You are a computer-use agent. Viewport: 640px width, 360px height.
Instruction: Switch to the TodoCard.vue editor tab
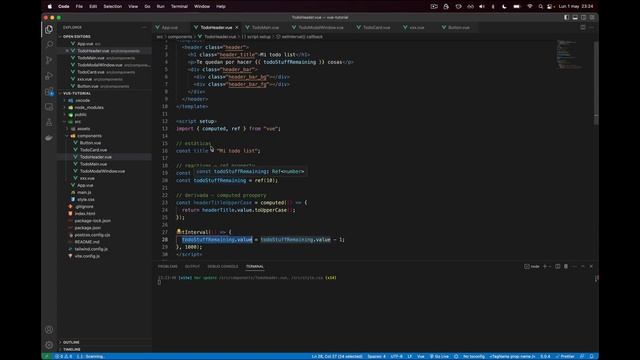(376, 27)
